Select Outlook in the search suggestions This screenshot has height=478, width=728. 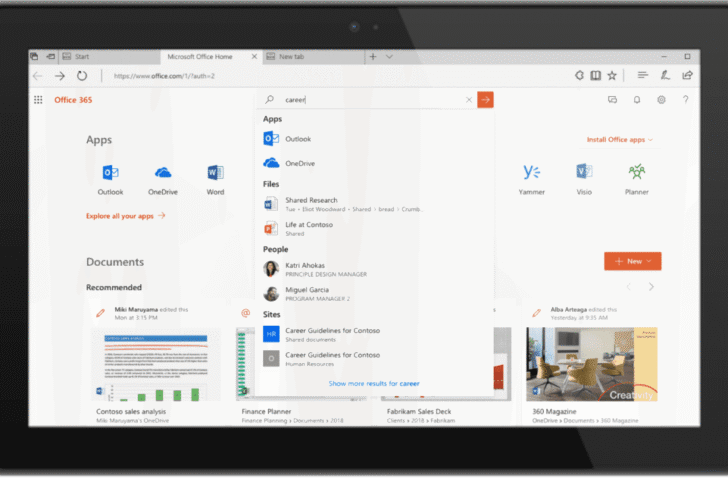[x=374, y=139]
